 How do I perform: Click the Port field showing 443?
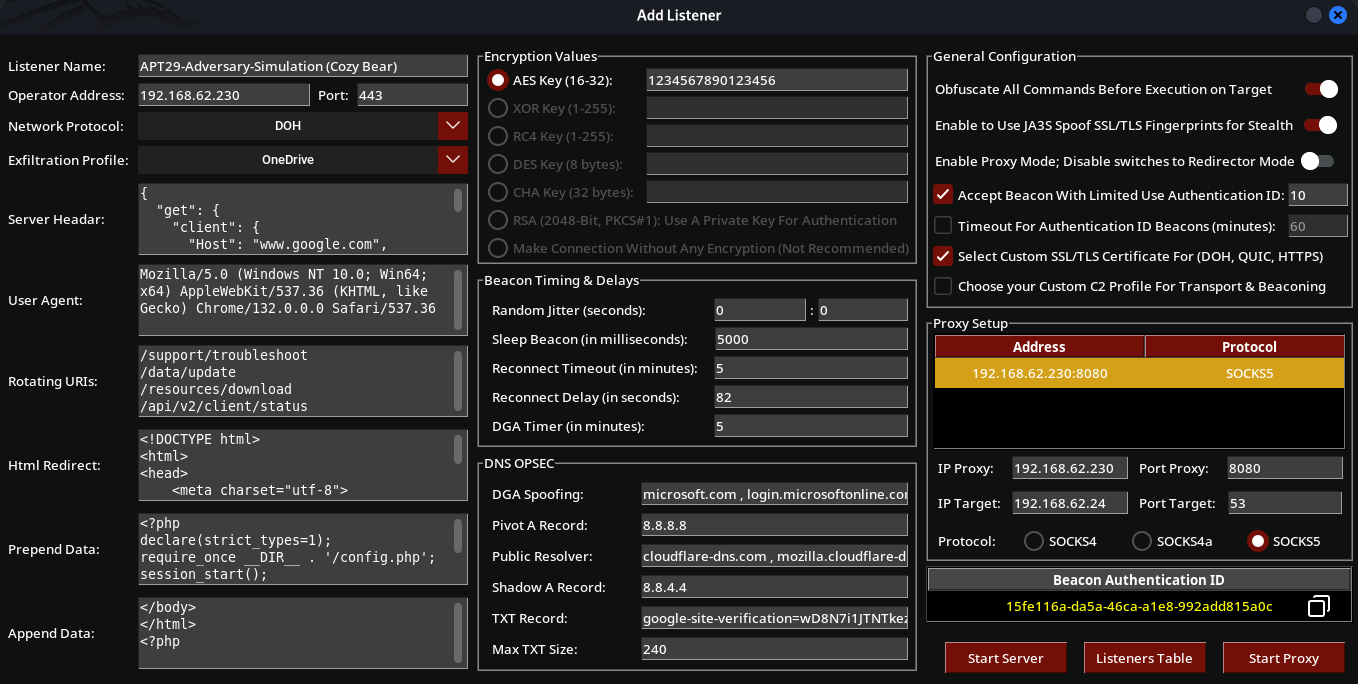click(x=412, y=95)
